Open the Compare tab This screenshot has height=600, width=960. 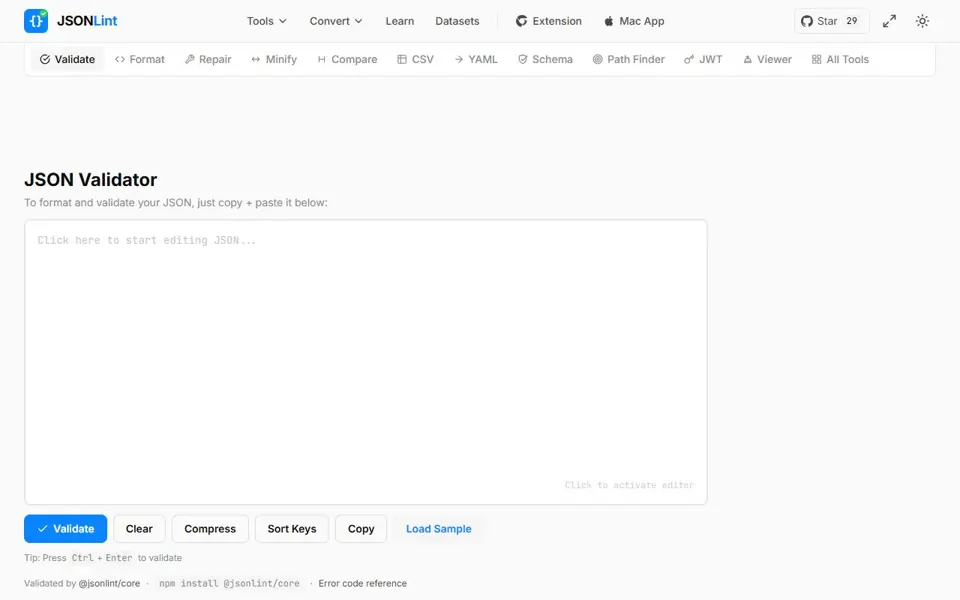[x=347, y=59]
